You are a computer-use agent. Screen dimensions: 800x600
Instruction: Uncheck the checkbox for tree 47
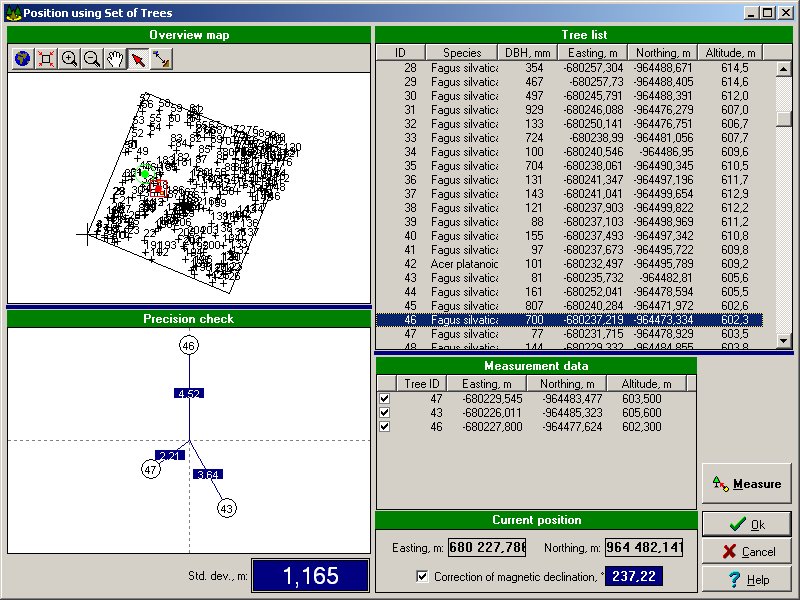(x=385, y=398)
